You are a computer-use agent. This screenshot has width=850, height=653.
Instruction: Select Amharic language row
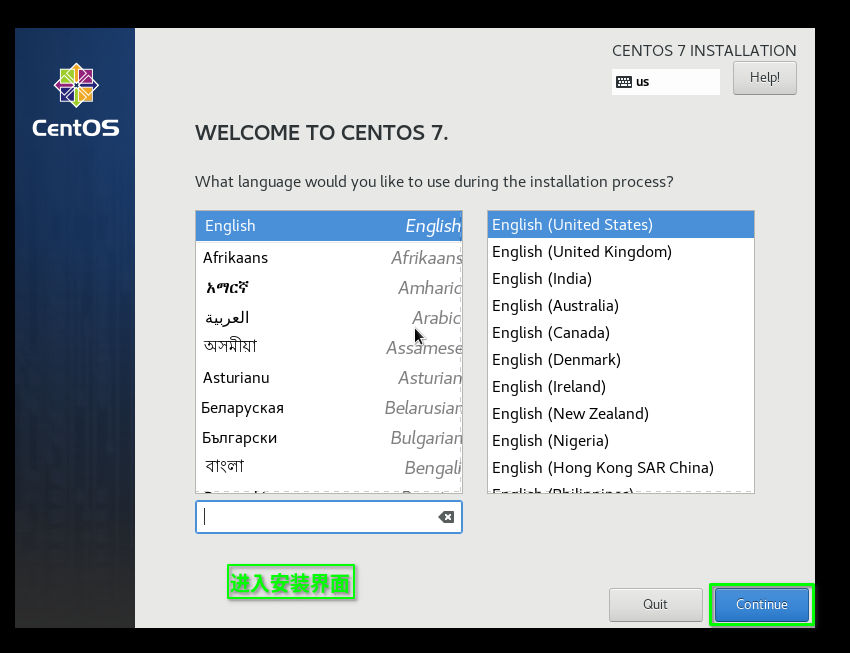(x=328, y=288)
